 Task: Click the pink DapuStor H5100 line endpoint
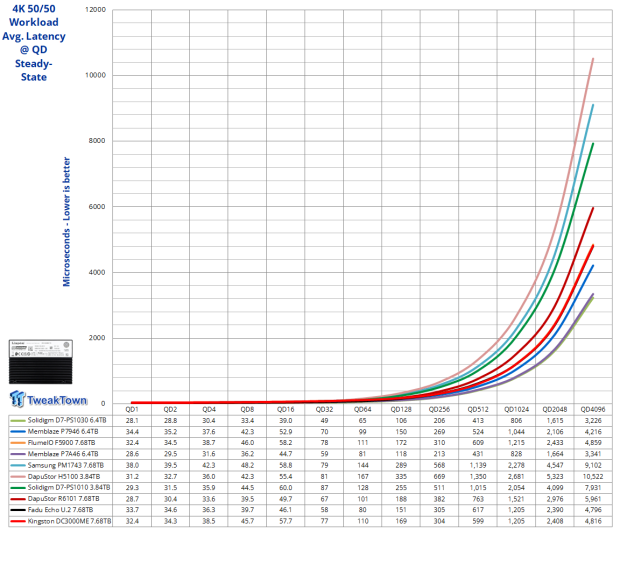click(x=593, y=59)
